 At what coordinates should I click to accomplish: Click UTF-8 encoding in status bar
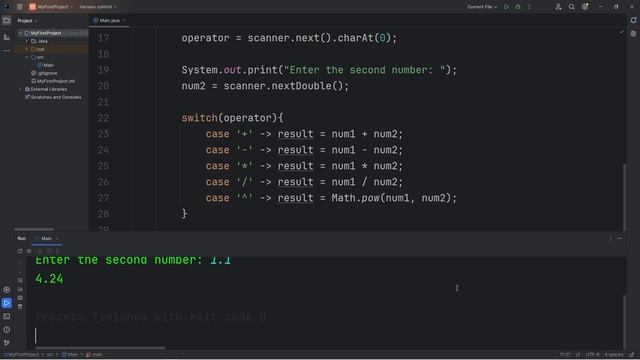tap(592, 355)
